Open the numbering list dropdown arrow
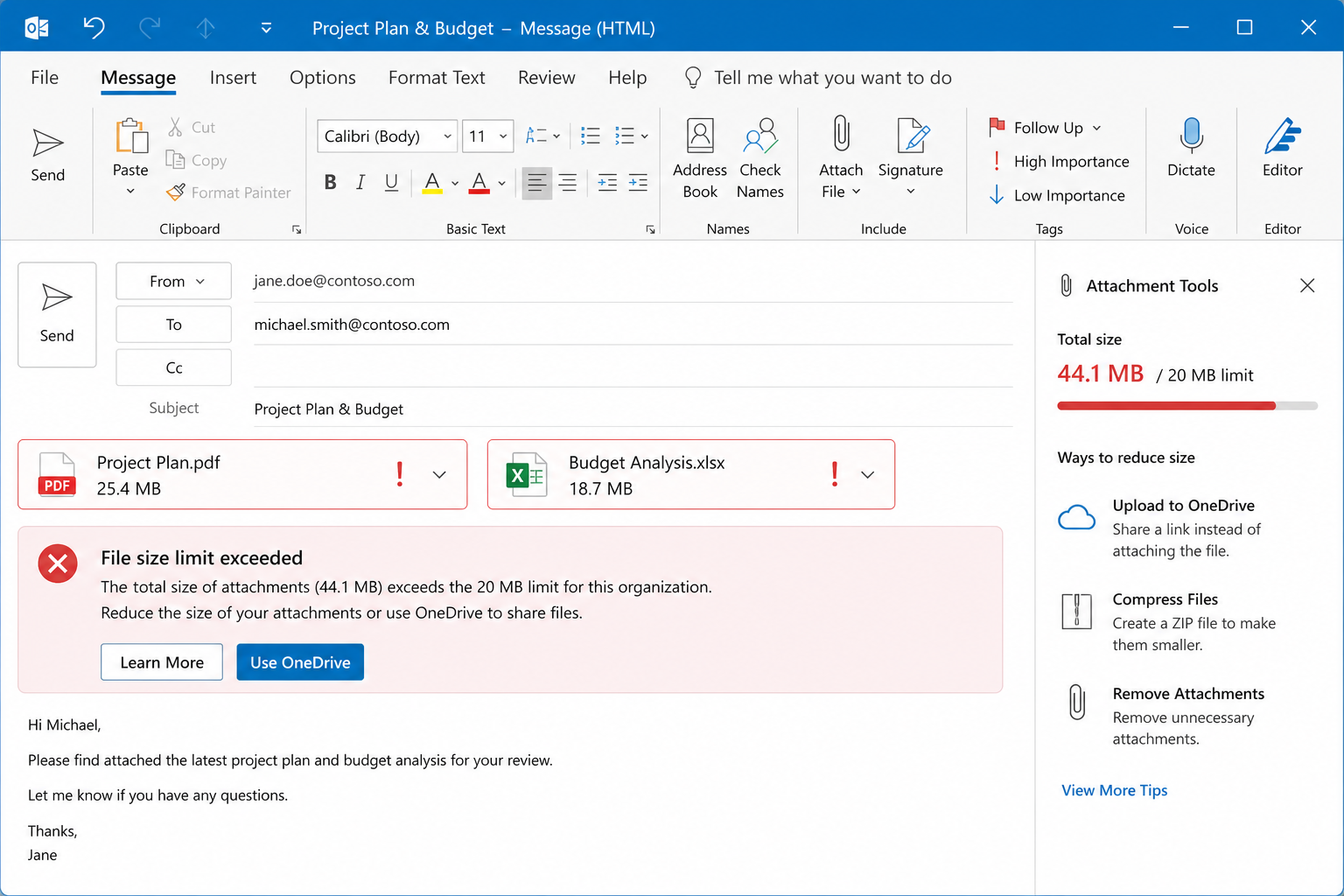Screen dimensions: 1344x896 tap(645, 136)
